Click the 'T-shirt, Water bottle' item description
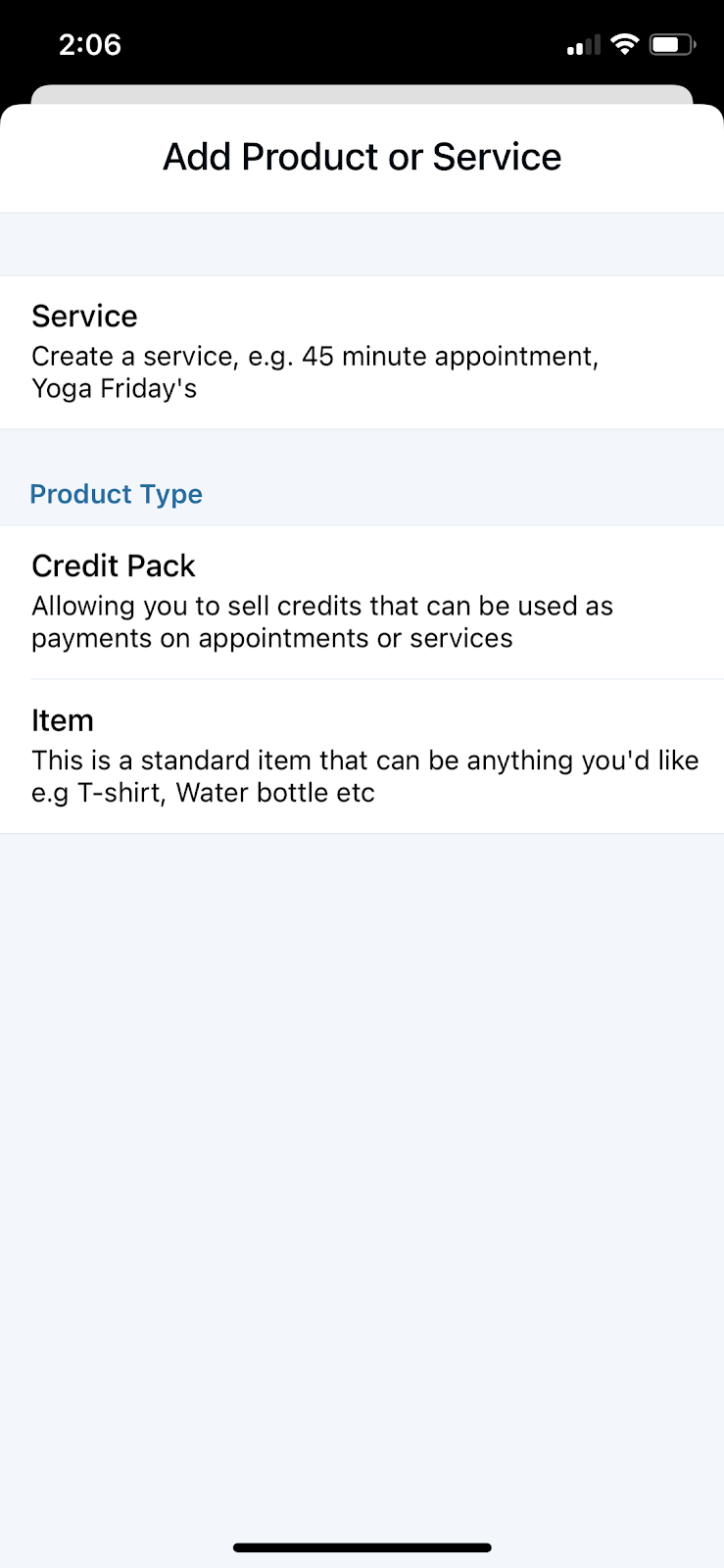 [x=365, y=776]
